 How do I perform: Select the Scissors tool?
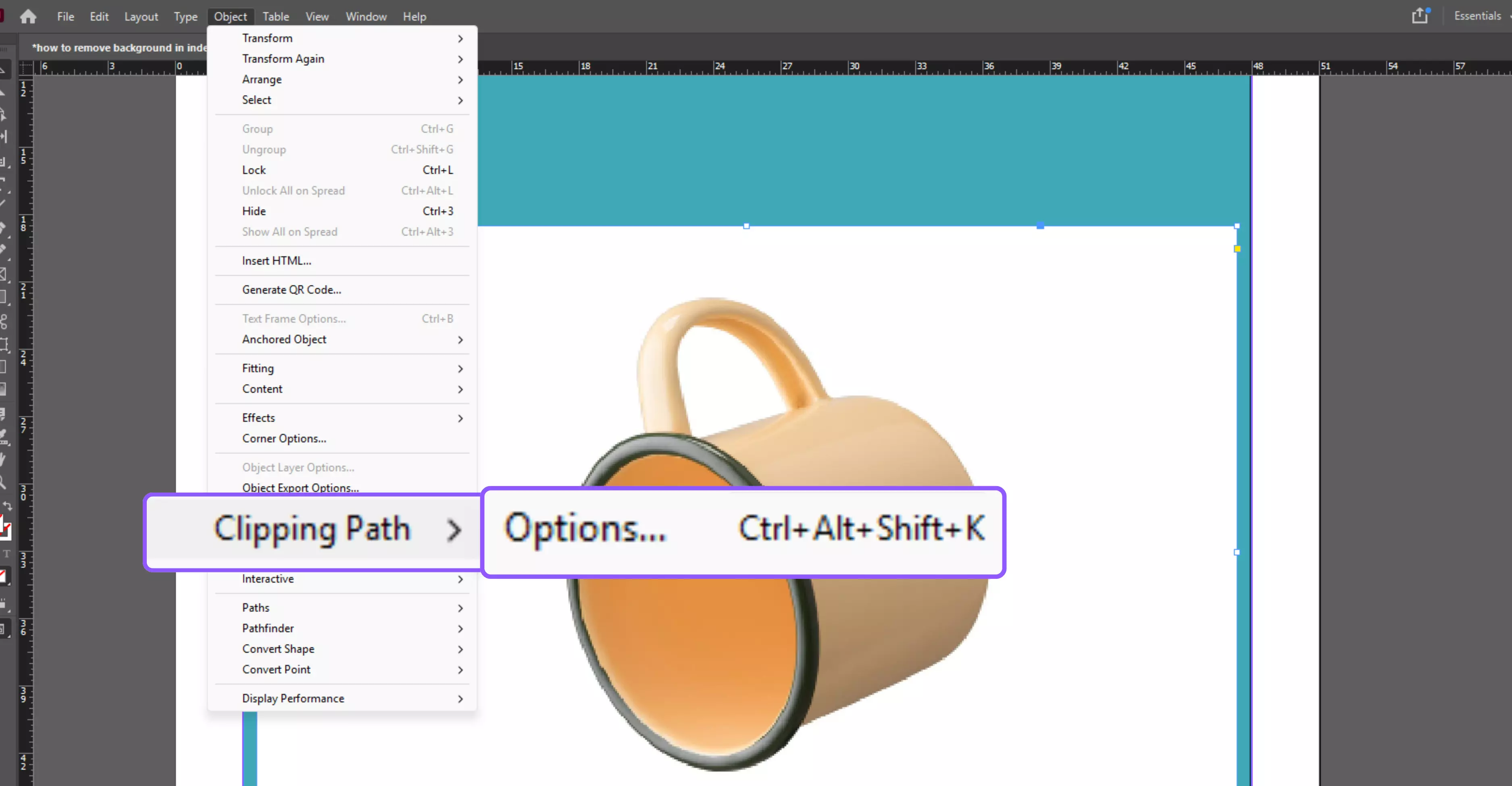pos(4,321)
